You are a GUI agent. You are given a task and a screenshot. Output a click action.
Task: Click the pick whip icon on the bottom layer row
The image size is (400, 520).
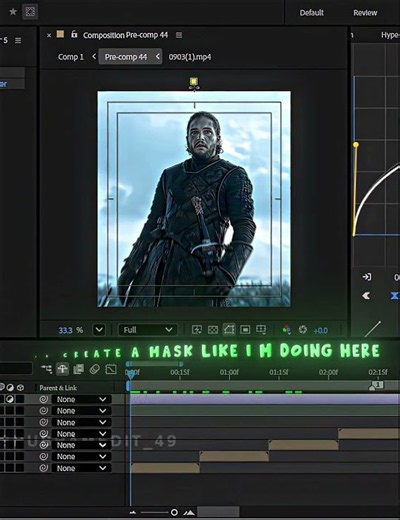coord(44,468)
